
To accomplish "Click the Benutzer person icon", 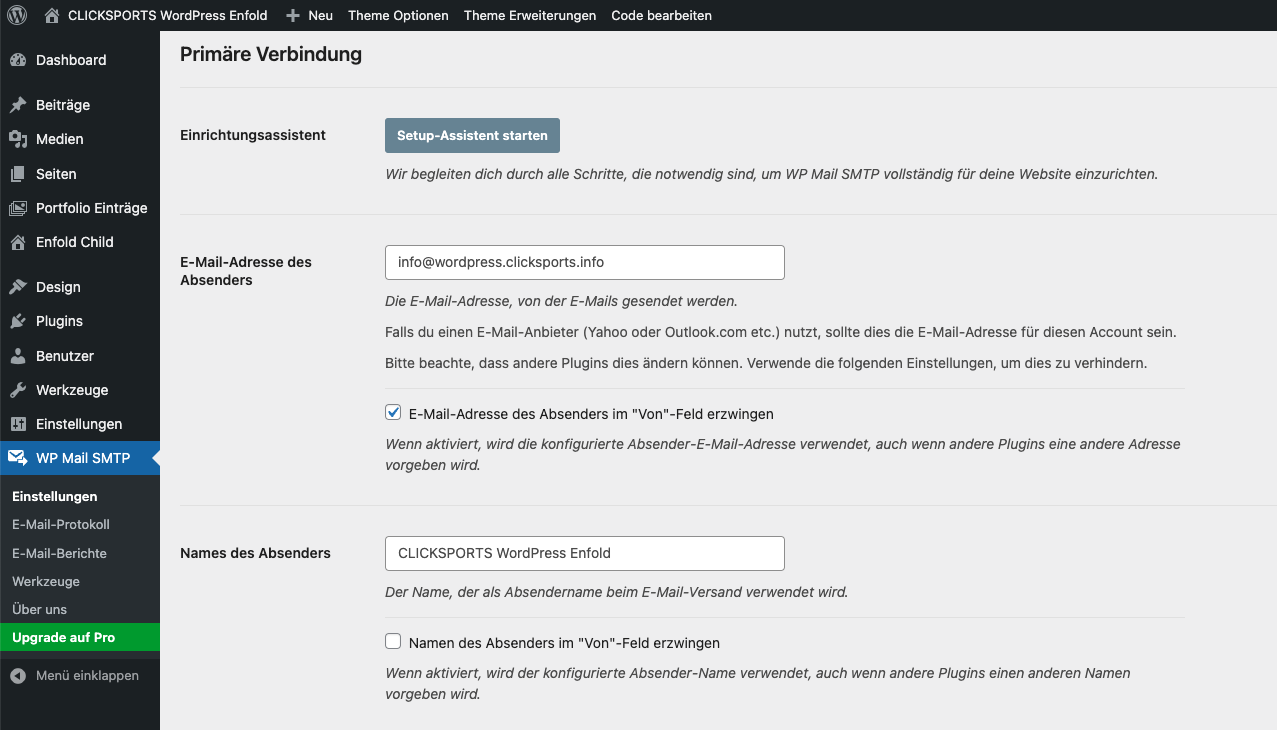I will point(18,356).
